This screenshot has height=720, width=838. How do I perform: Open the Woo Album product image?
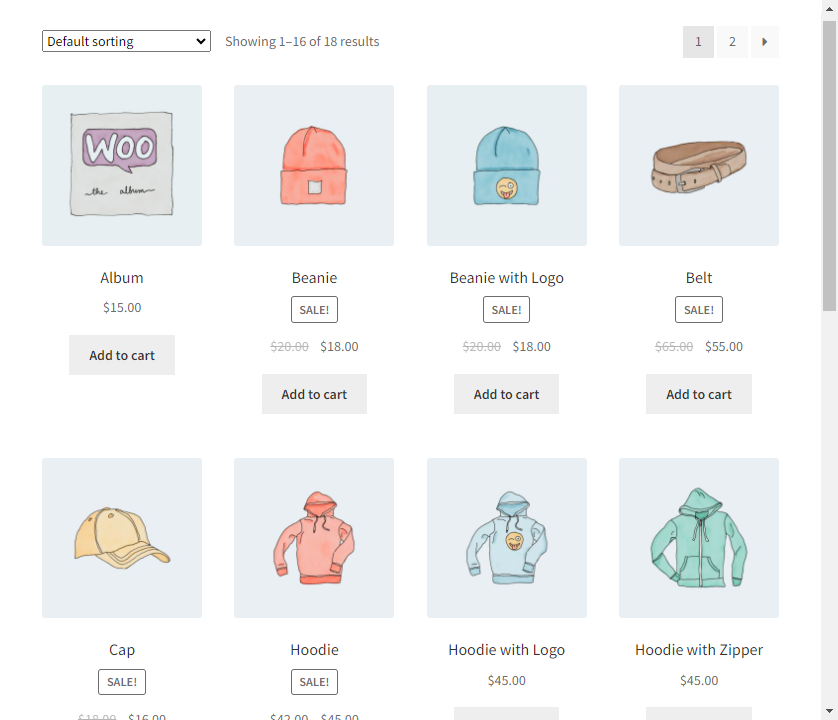(x=122, y=165)
